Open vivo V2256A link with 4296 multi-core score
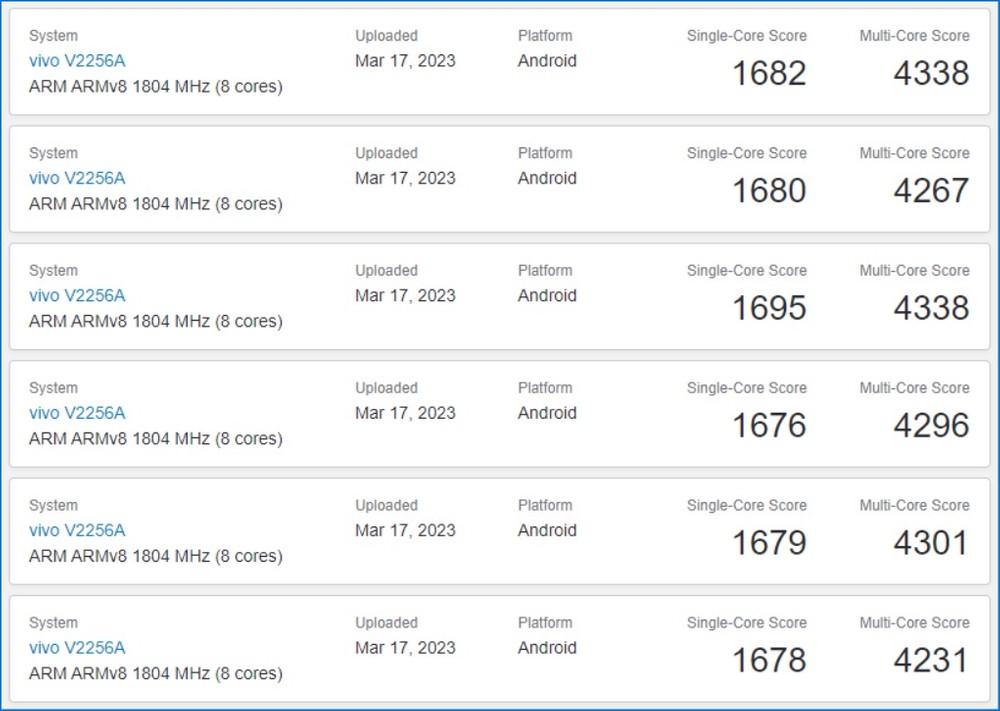1000x711 pixels. [x=77, y=413]
